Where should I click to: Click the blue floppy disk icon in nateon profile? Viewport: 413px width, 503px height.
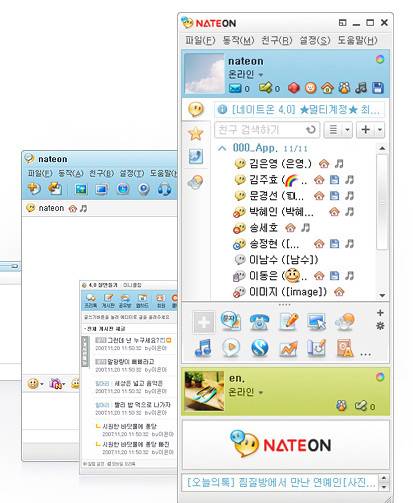[378, 88]
